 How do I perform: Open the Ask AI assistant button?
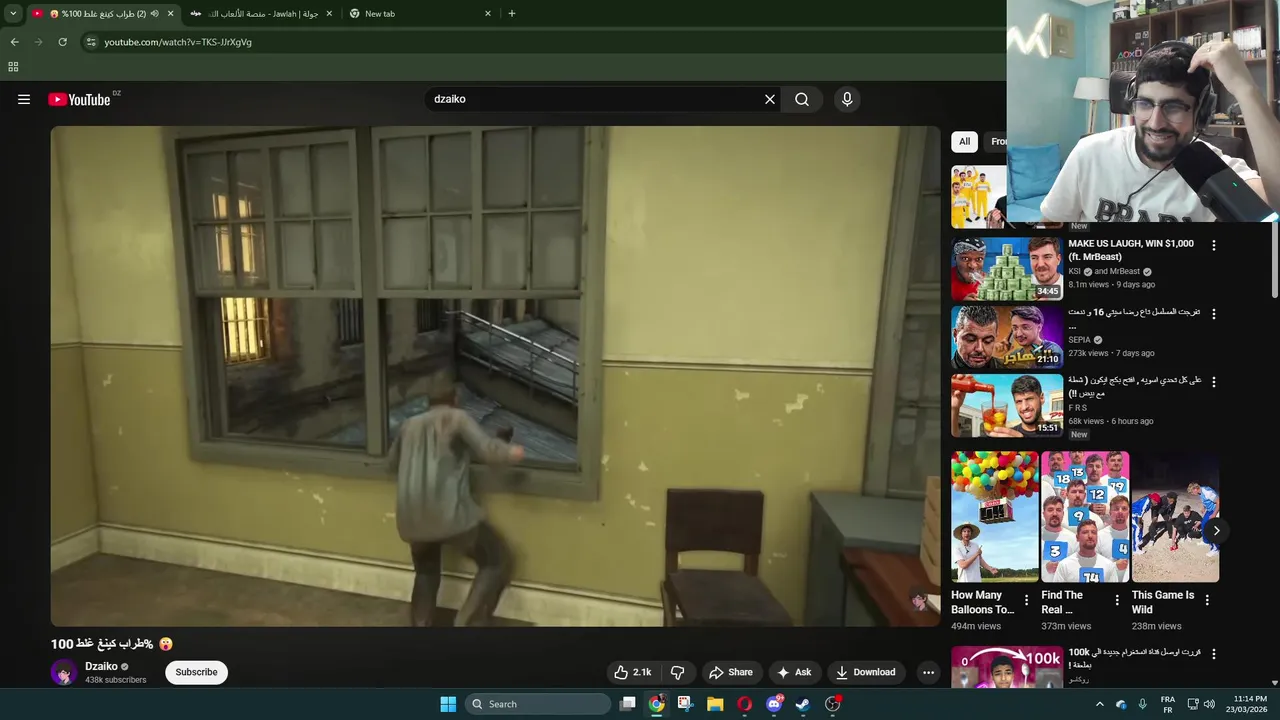(794, 672)
